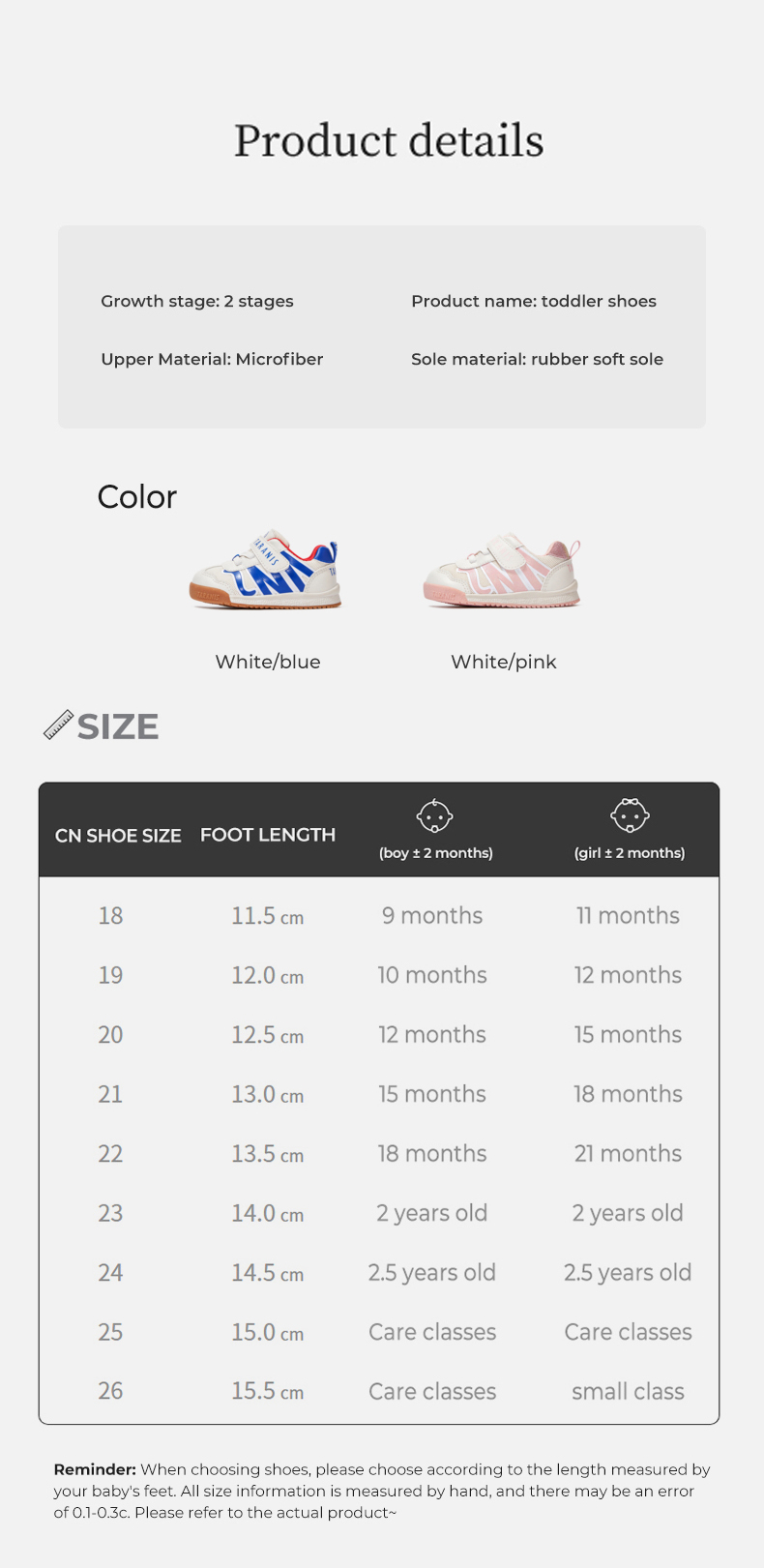Click the Product details heading

coord(389,141)
